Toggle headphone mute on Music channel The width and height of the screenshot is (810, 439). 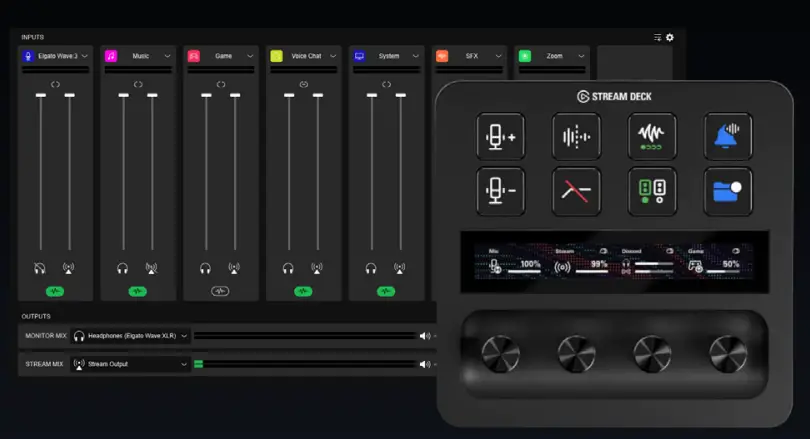[122, 268]
